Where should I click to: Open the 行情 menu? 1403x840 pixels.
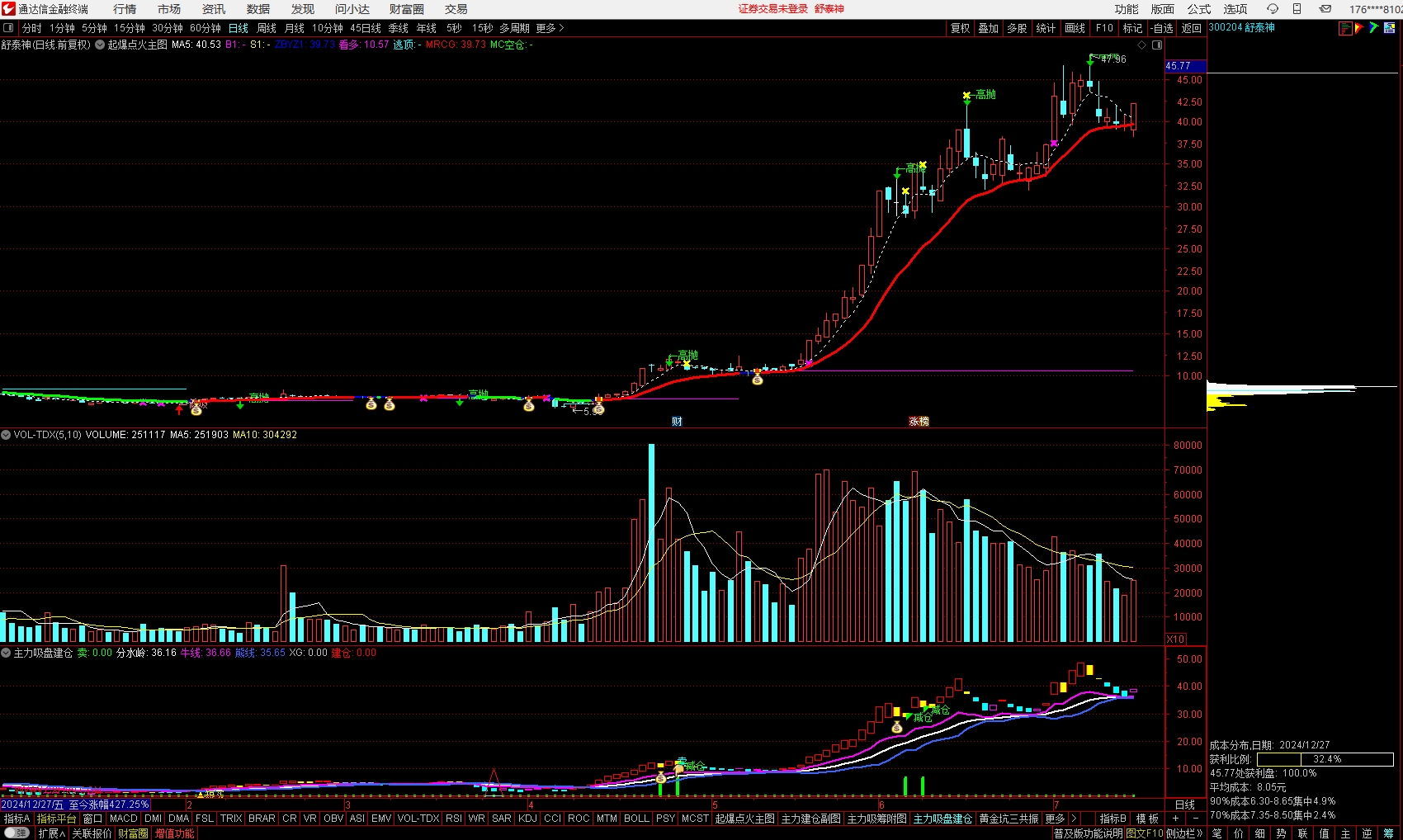125,9
